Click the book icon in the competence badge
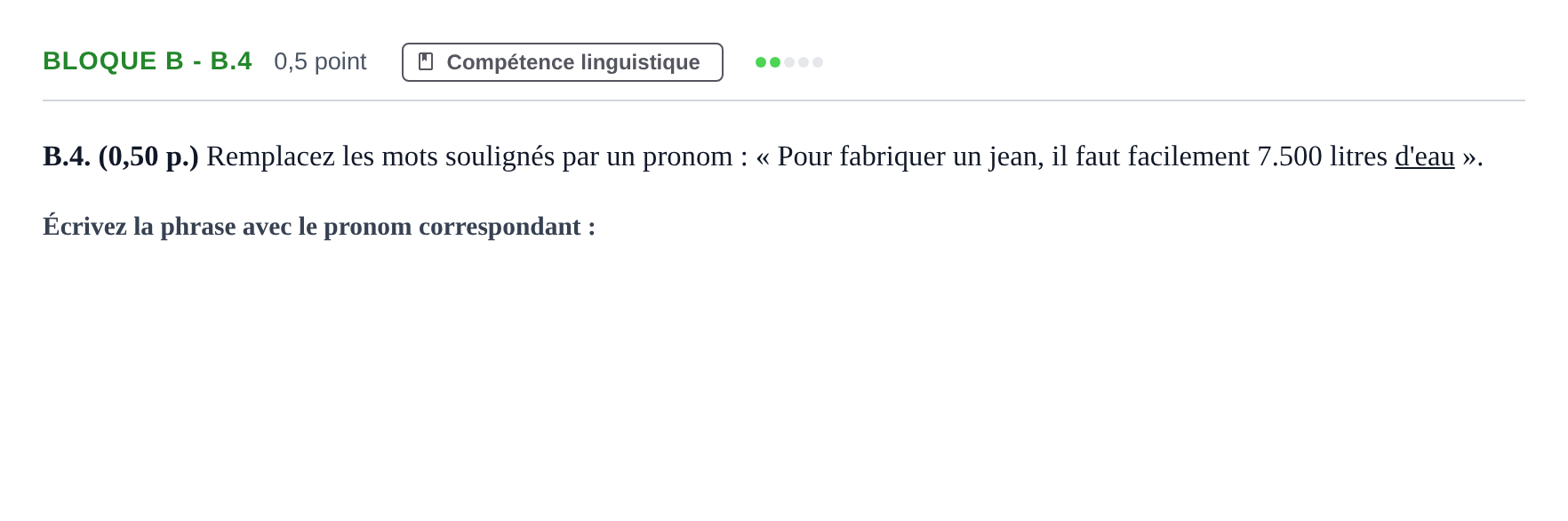1568x521 pixels. (x=426, y=61)
